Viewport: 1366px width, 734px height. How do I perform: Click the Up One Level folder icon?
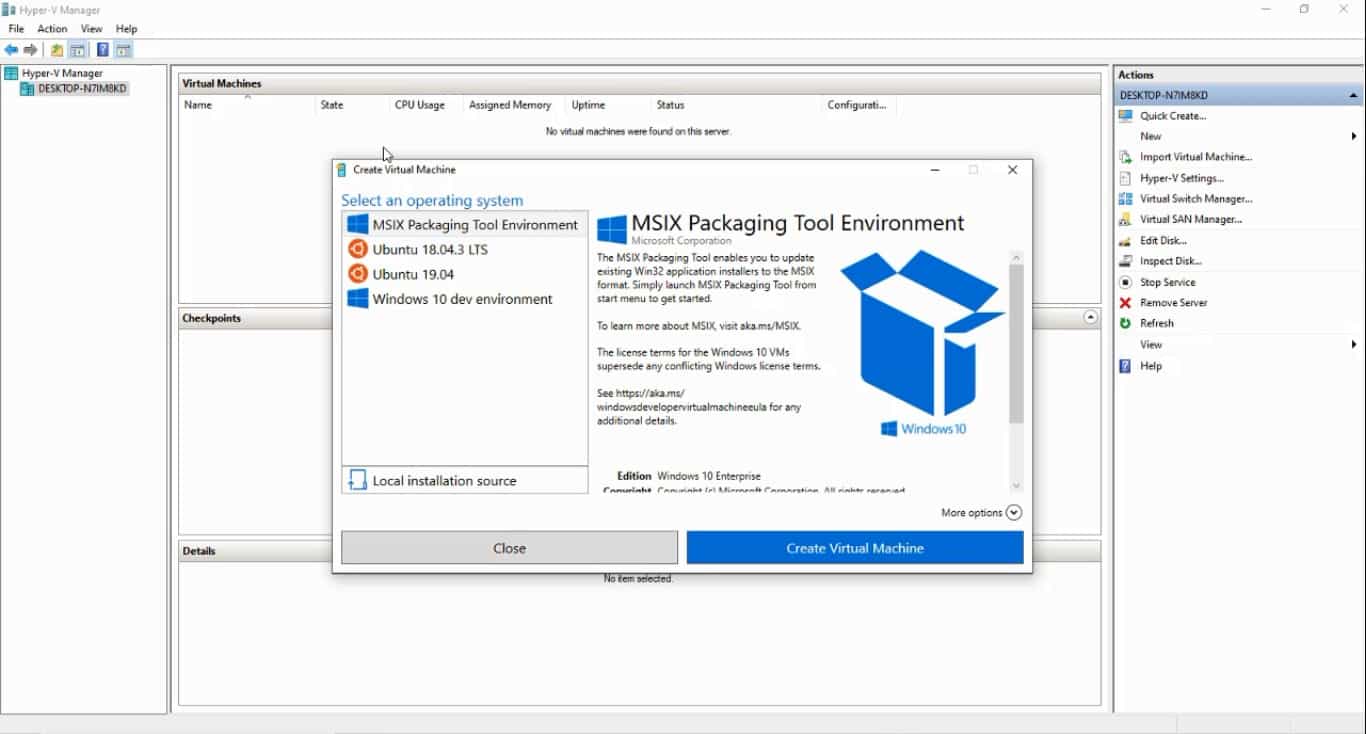point(57,50)
